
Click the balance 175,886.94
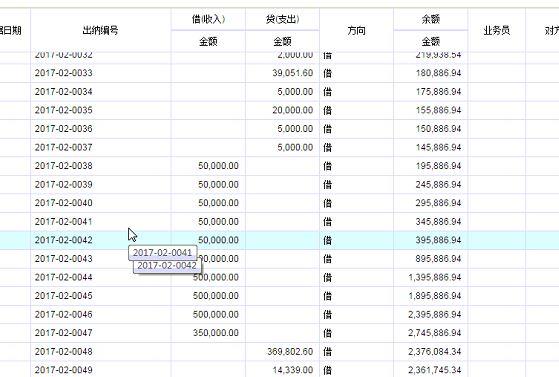pos(439,92)
